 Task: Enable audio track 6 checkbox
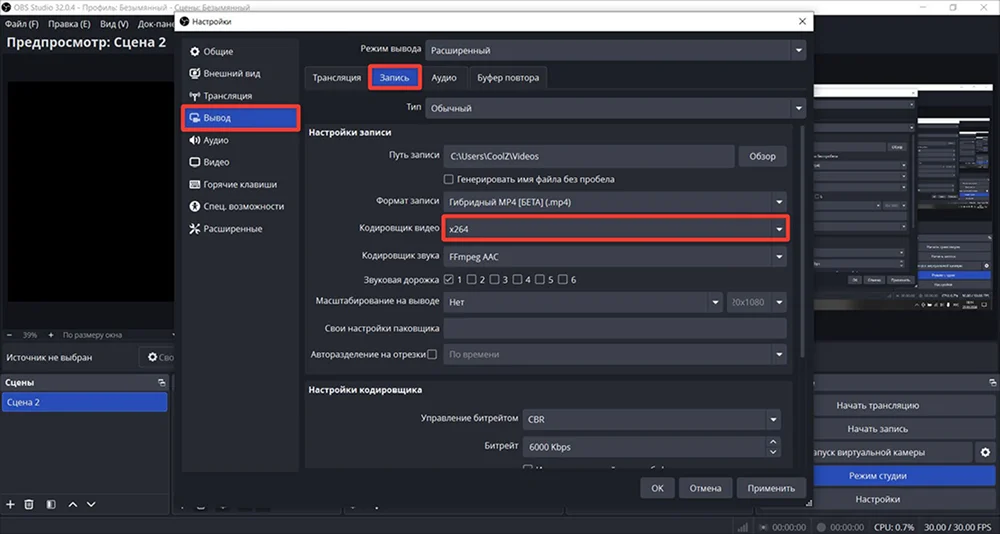pos(562,279)
